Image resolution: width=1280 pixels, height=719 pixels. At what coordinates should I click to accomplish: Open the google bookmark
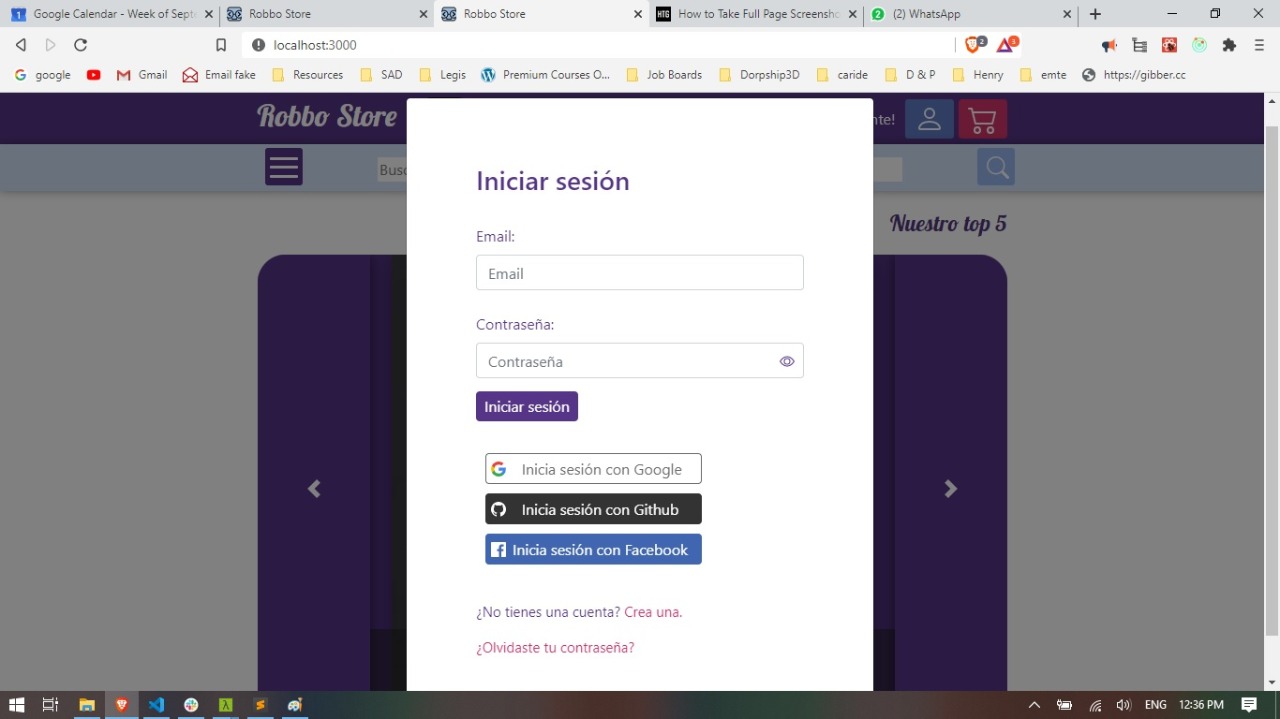click(x=43, y=75)
